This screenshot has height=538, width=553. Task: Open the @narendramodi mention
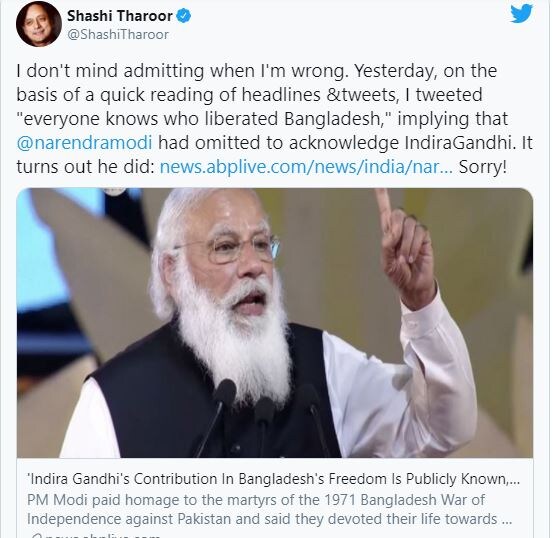point(84,143)
